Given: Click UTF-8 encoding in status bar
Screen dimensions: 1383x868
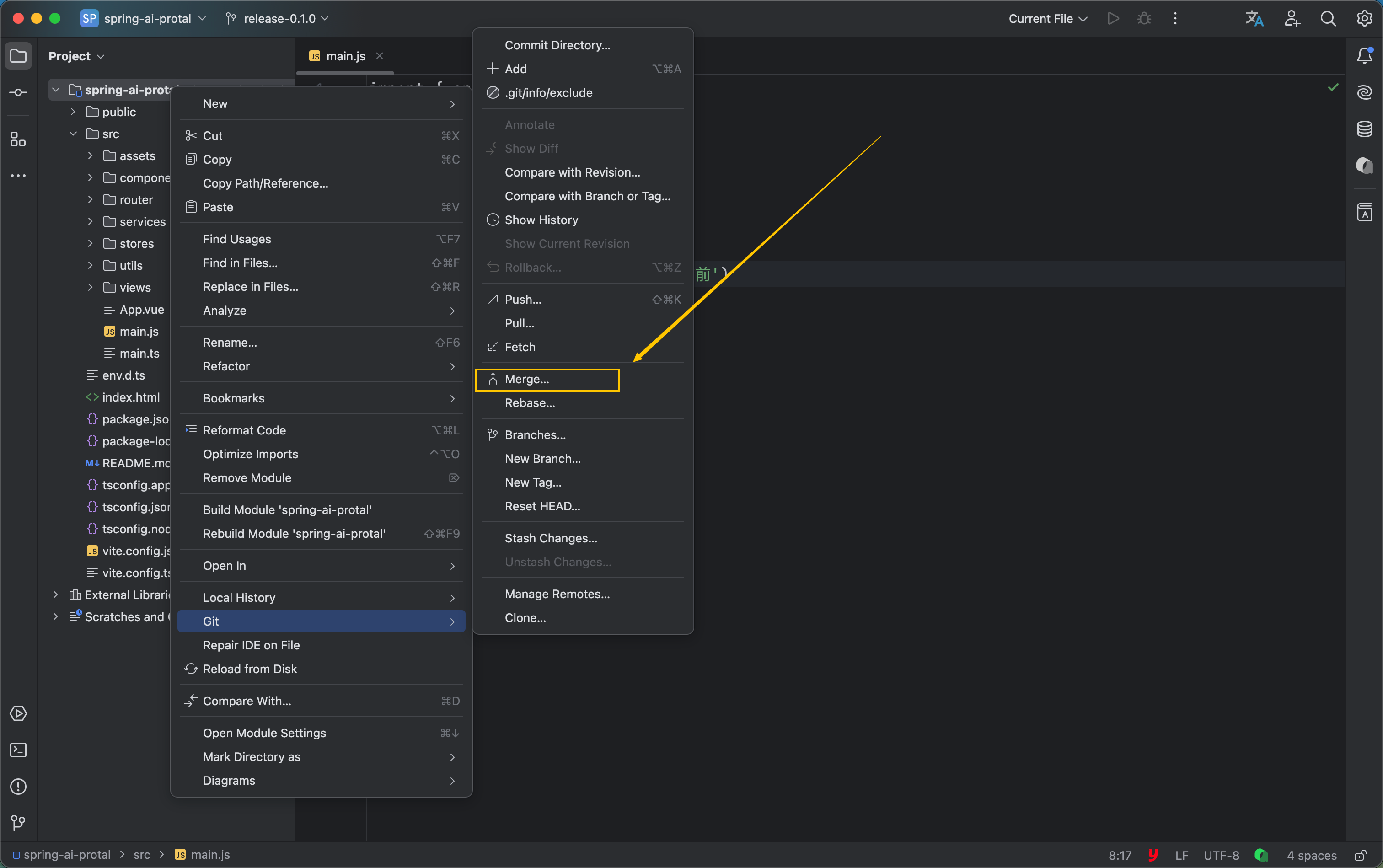Looking at the screenshot, I should pos(1221,855).
